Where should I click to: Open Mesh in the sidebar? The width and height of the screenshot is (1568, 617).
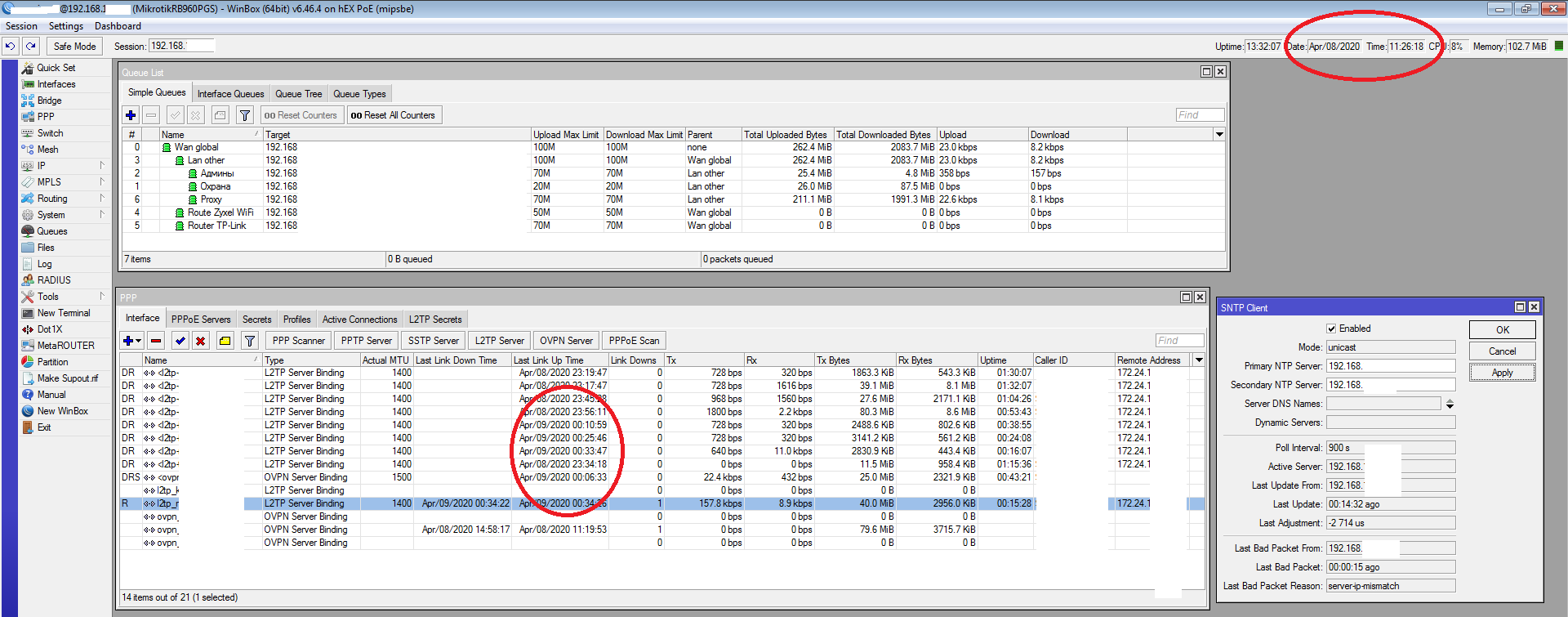pos(47,150)
